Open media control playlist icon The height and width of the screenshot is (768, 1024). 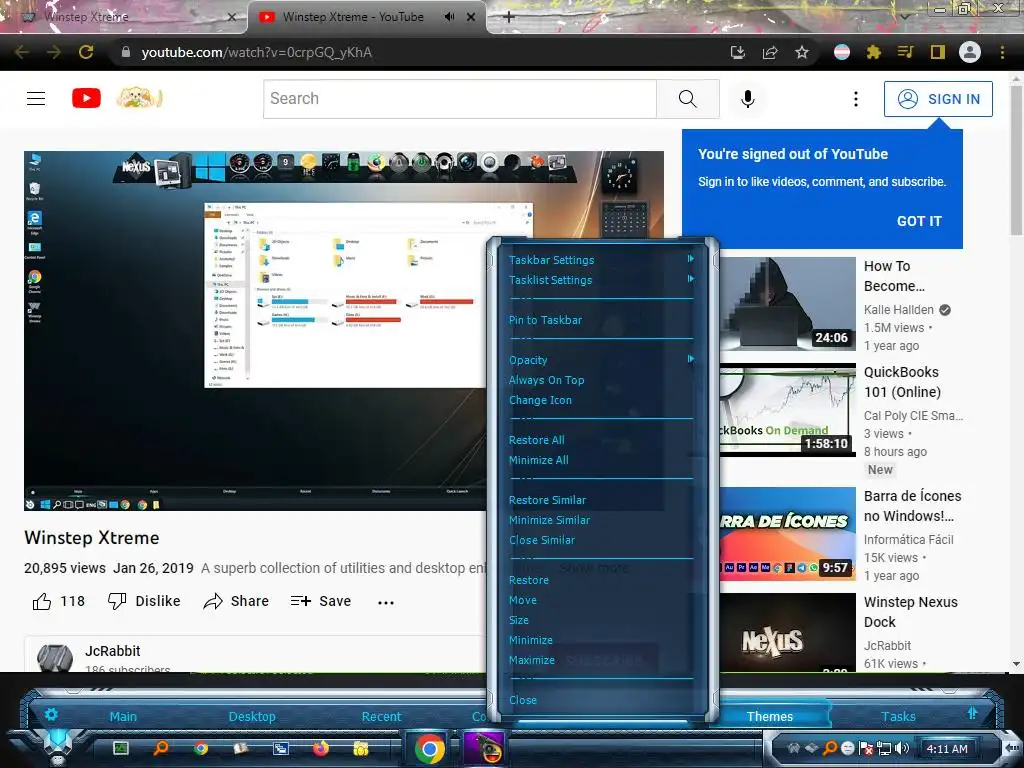[x=905, y=52]
